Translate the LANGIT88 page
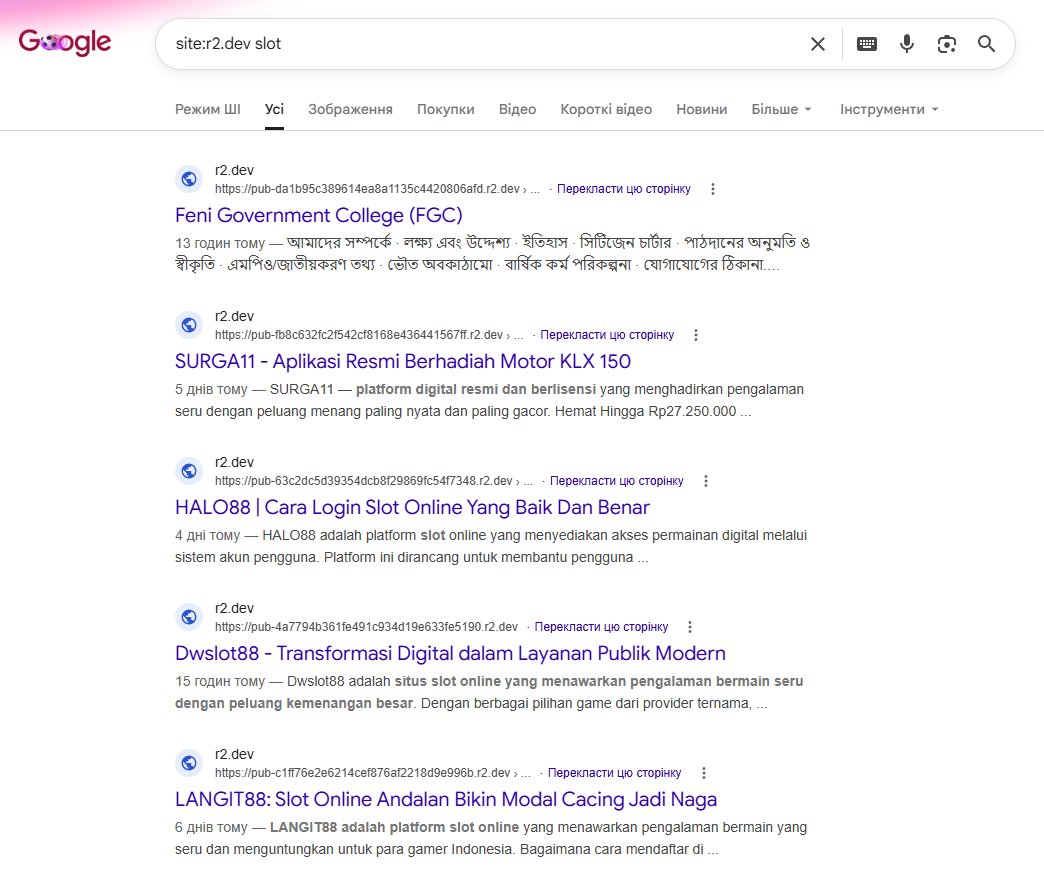Screen dimensions: 1044x872 615,773
